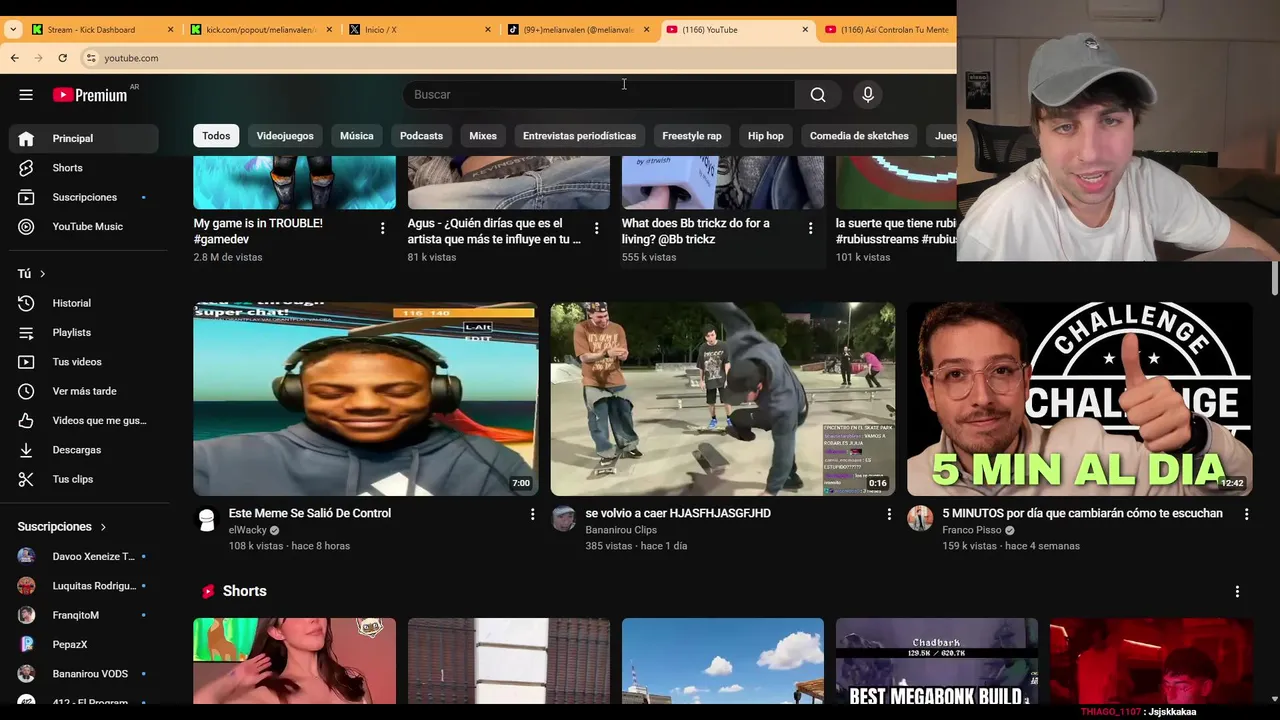Open FranqitoM subscription channel
Image resolution: width=1280 pixels, height=720 pixels.
(x=84, y=615)
